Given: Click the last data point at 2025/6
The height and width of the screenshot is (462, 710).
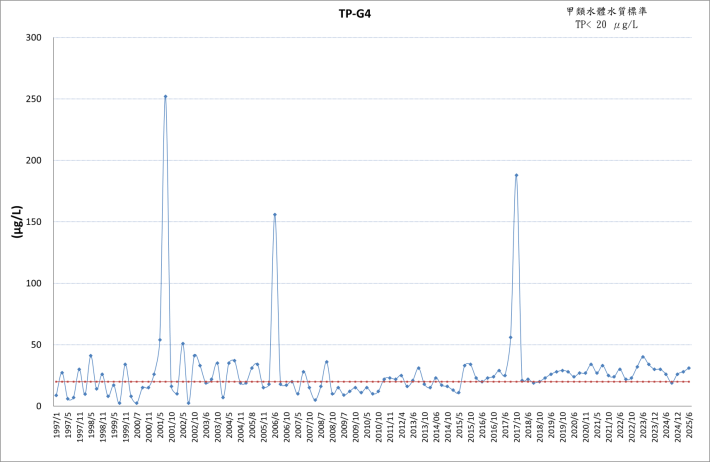Looking at the screenshot, I should click(689, 368).
